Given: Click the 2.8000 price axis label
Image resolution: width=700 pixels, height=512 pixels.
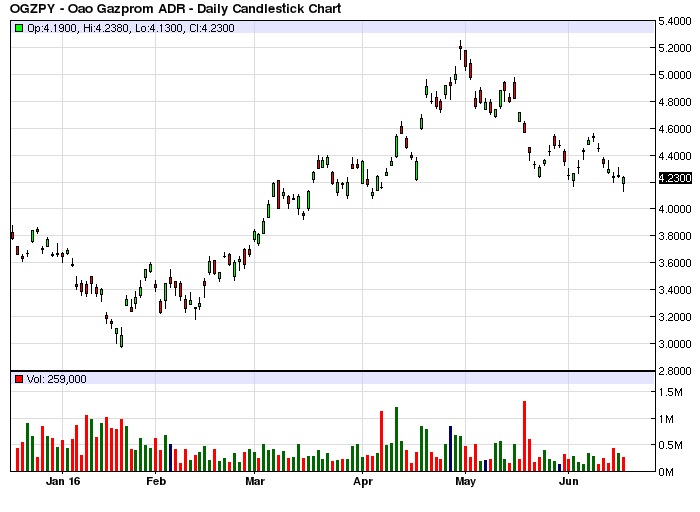Looking at the screenshot, I should pos(675,370).
